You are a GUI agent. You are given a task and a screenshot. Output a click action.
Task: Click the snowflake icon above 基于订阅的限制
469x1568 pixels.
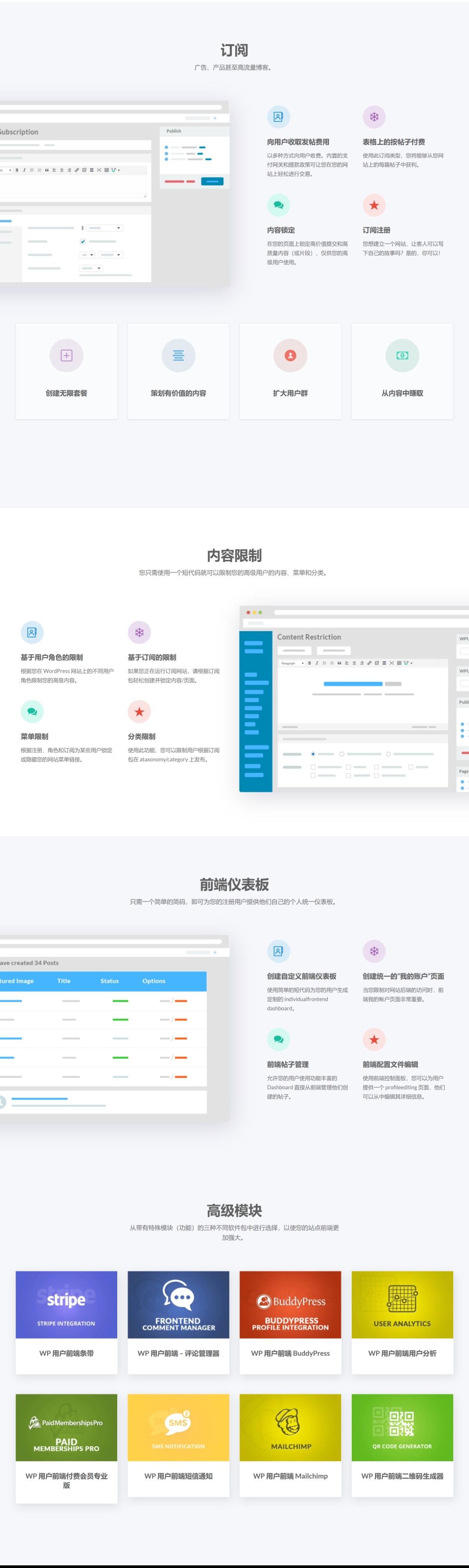[x=139, y=632]
